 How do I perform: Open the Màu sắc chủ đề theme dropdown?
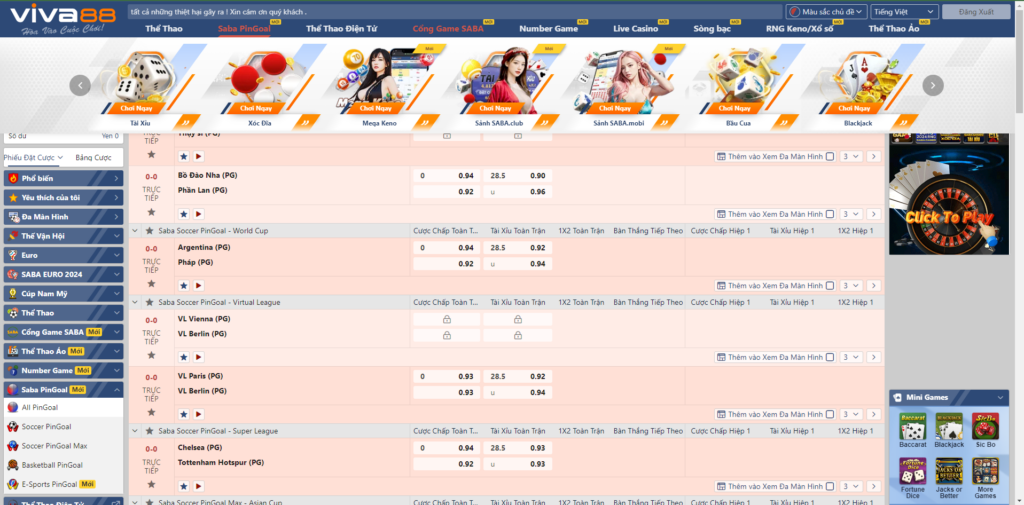tap(826, 12)
